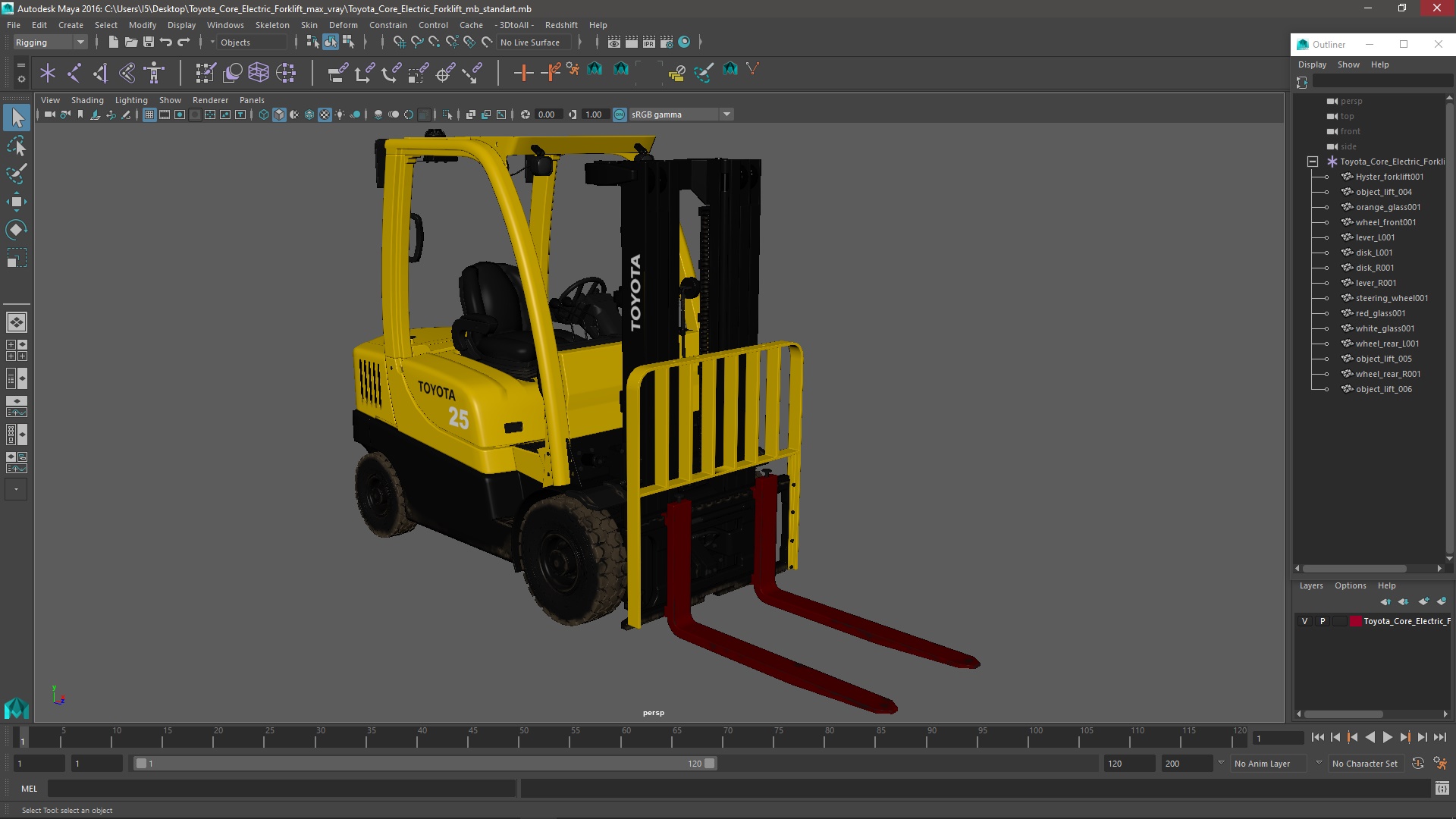
Task: Open the layer editor Options menu
Action: [x=1350, y=585]
